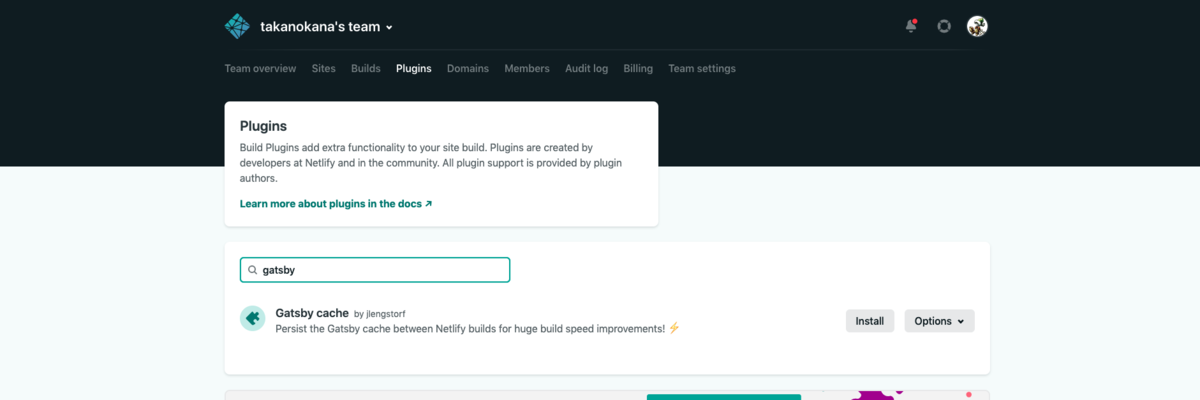Open Team settings tab
Image resolution: width=1200 pixels, height=400 pixels.
click(702, 69)
